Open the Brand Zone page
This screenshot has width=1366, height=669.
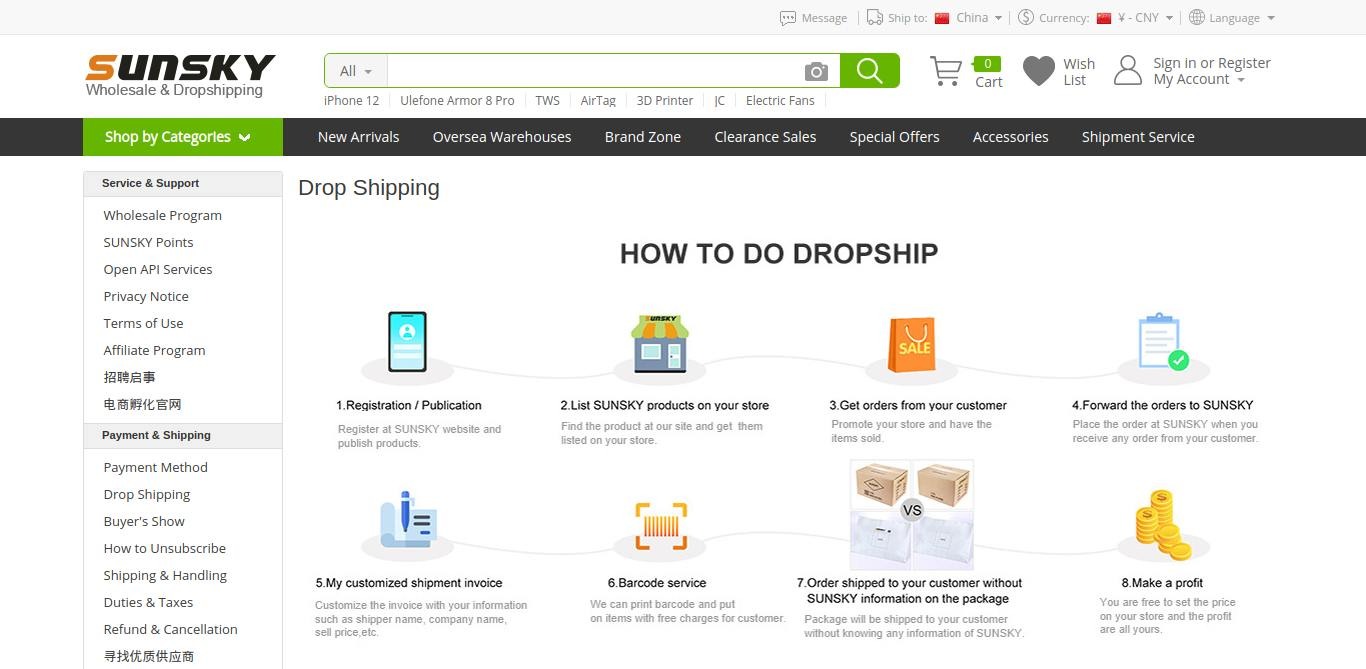pos(643,137)
